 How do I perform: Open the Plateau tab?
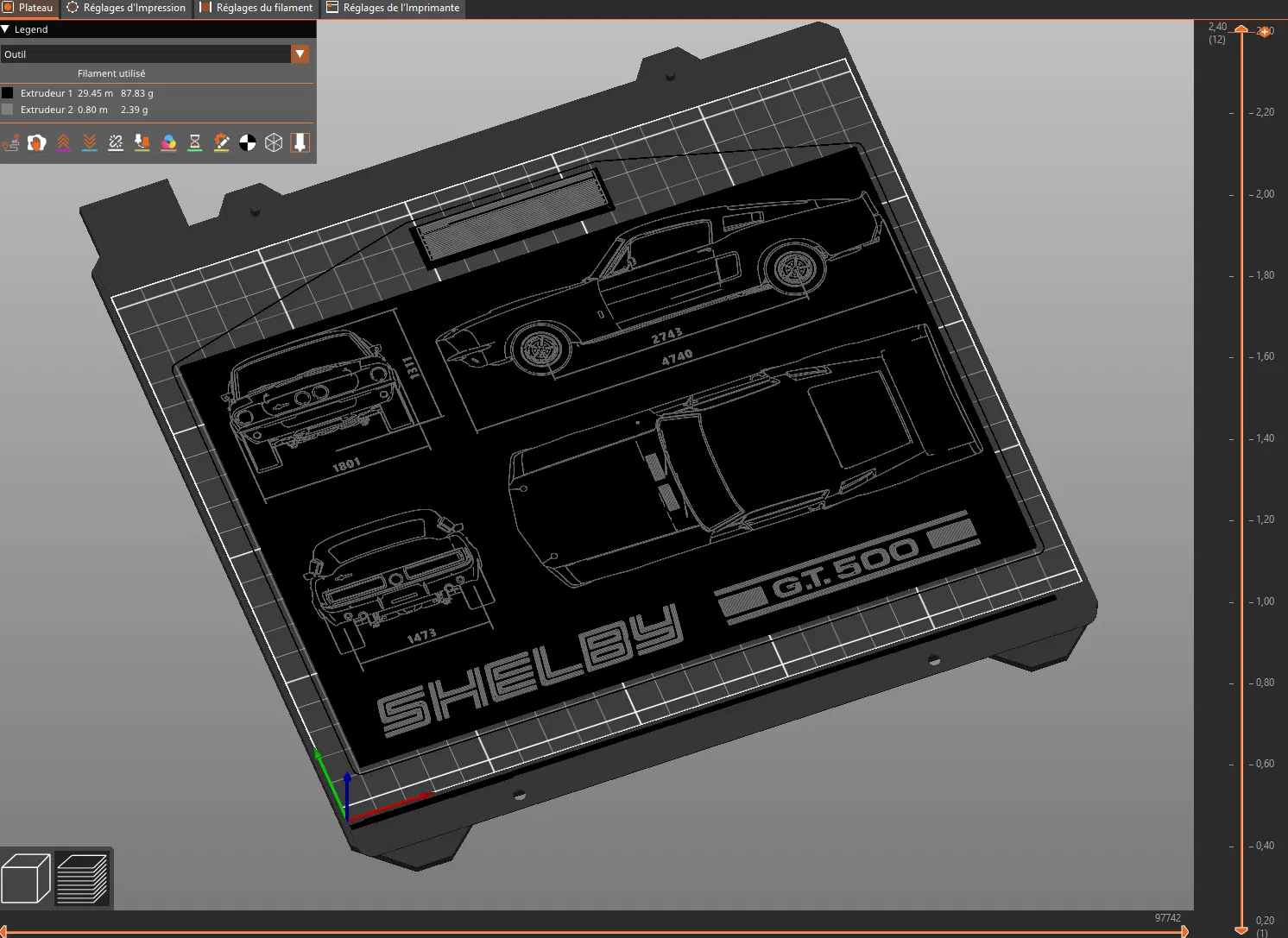tap(28, 8)
